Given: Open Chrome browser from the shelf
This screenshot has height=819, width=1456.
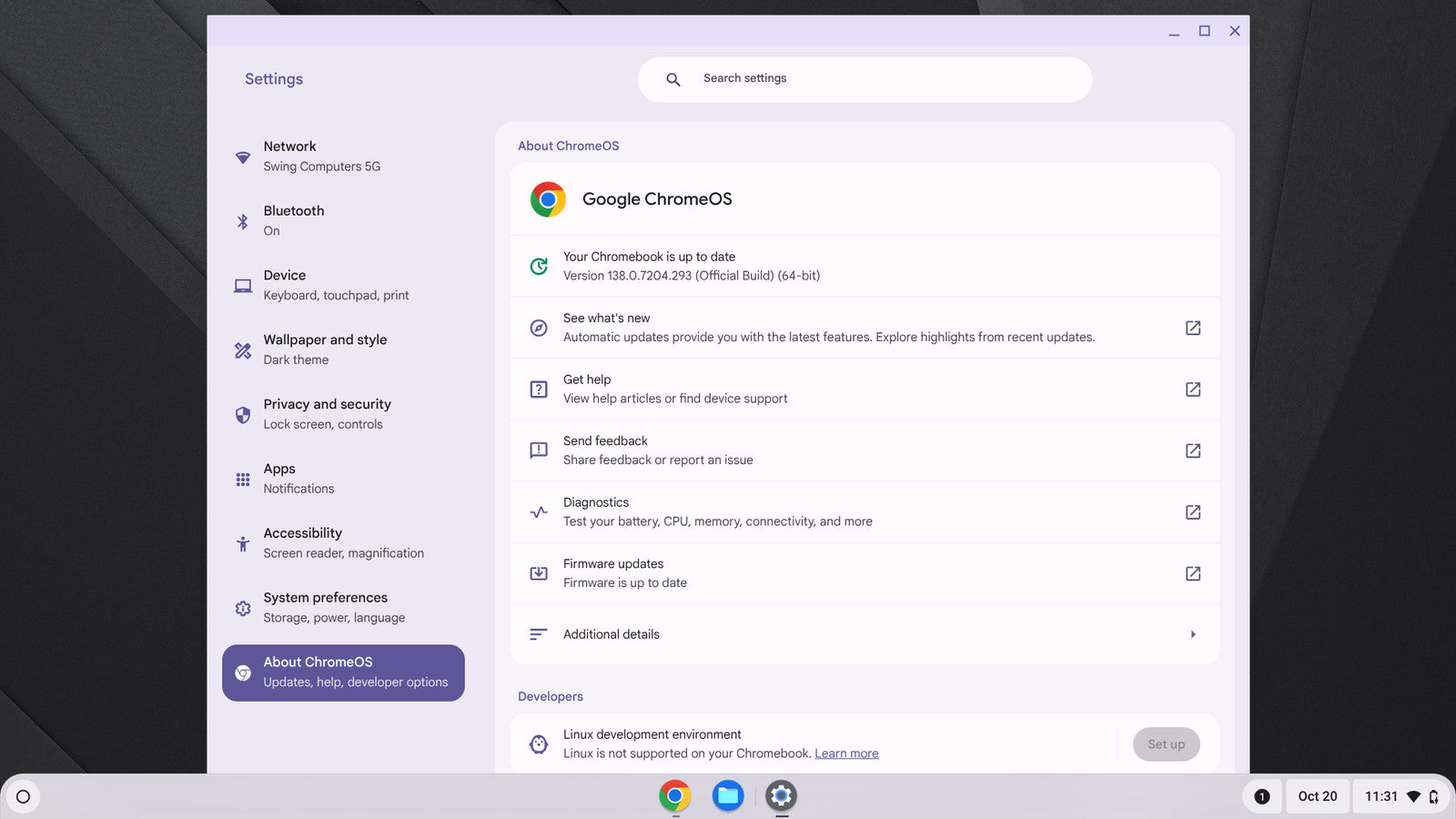Looking at the screenshot, I should 675,796.
